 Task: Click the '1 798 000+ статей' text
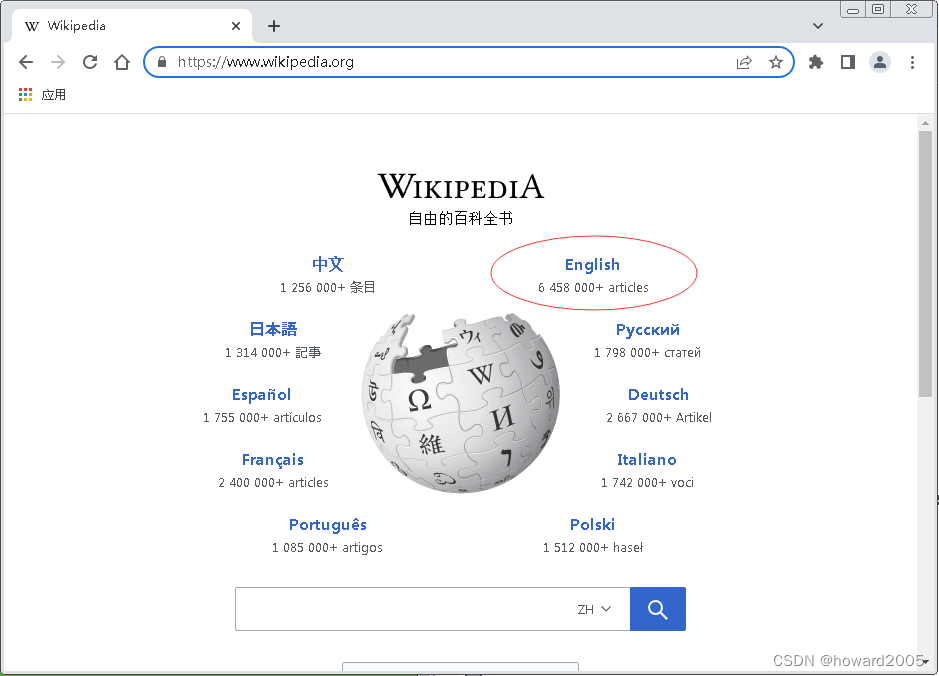click(647, 353)
